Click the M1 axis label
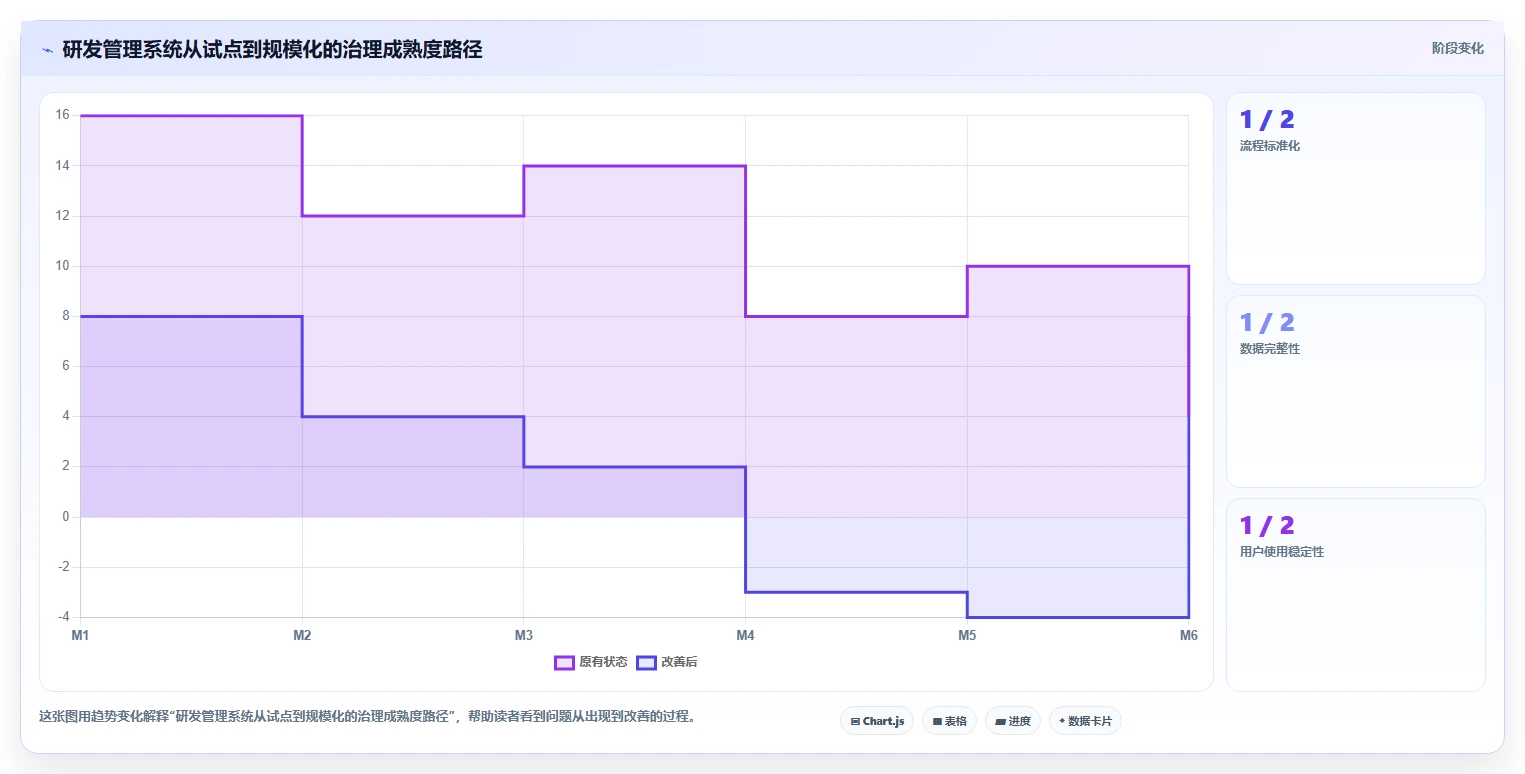Image resolution: width=1525 pixels, height=774 pixels. [x=81, y=635]
